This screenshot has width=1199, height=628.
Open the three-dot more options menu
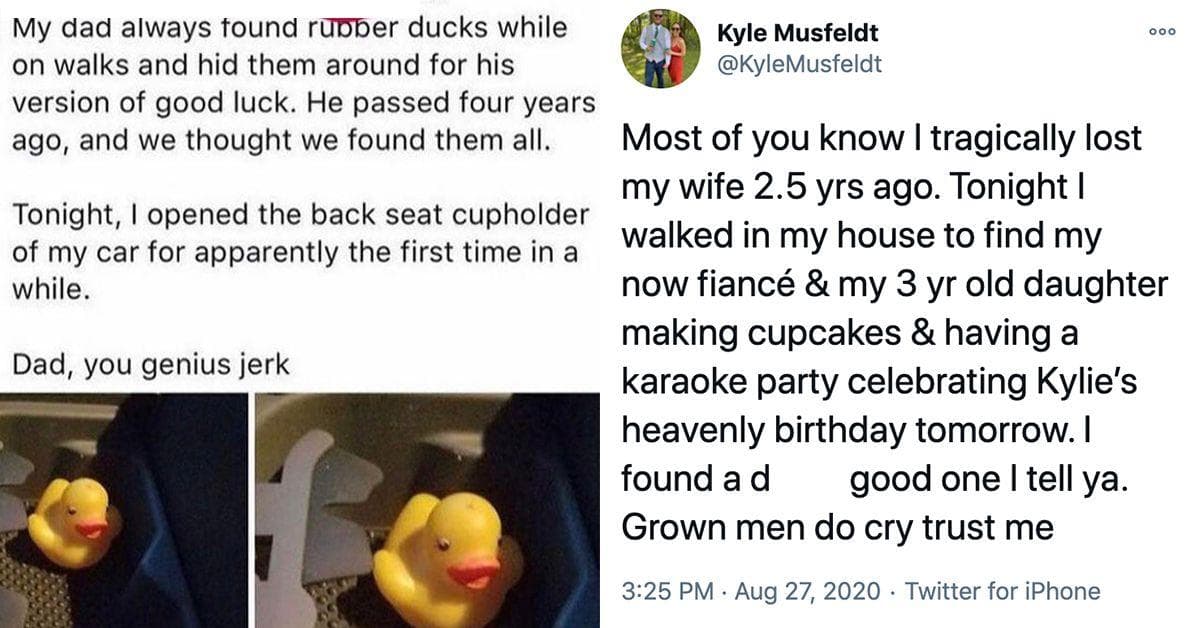[x=1160, y=32]
